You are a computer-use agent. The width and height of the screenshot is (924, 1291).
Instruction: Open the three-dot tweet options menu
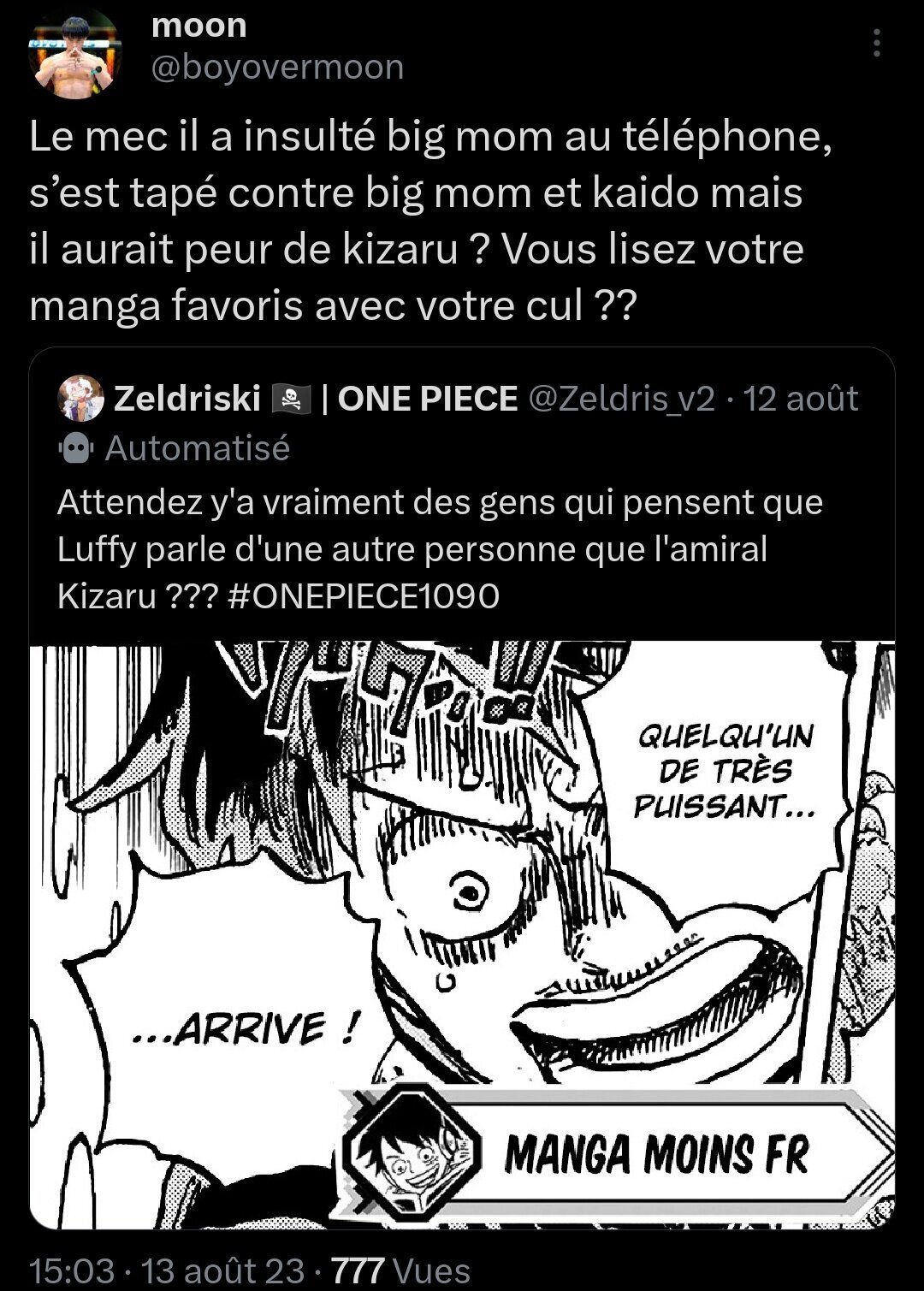tap(877, 43)
